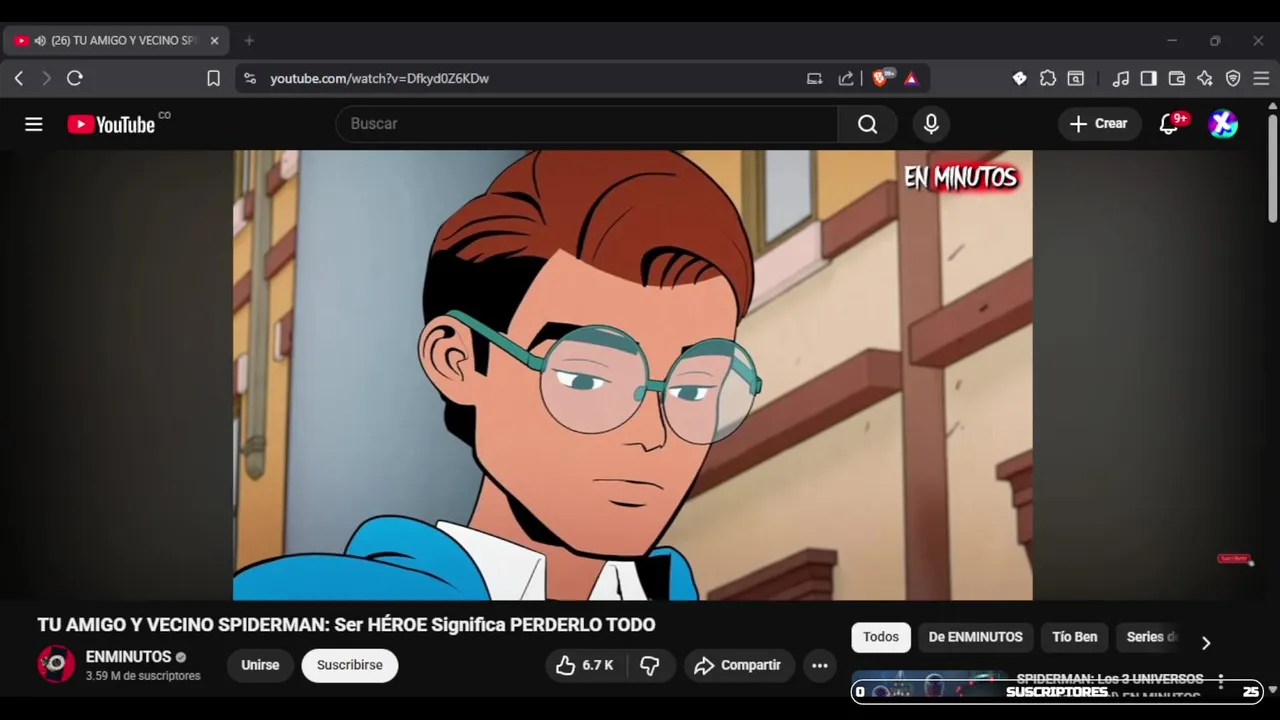This screenshot has width=1280, height=720.
Task: Click the Compartir share button
Action: (739, 665)
